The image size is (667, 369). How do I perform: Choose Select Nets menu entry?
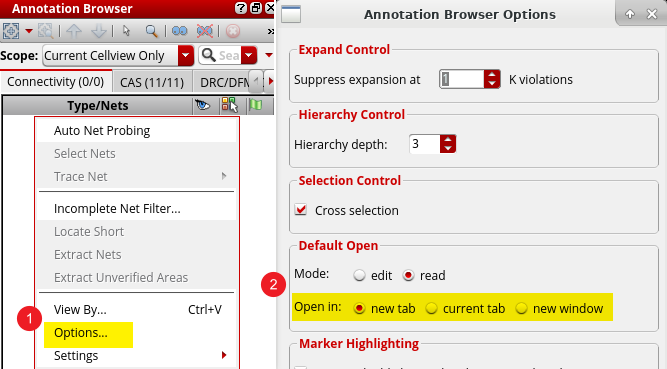tap(137, 154)
